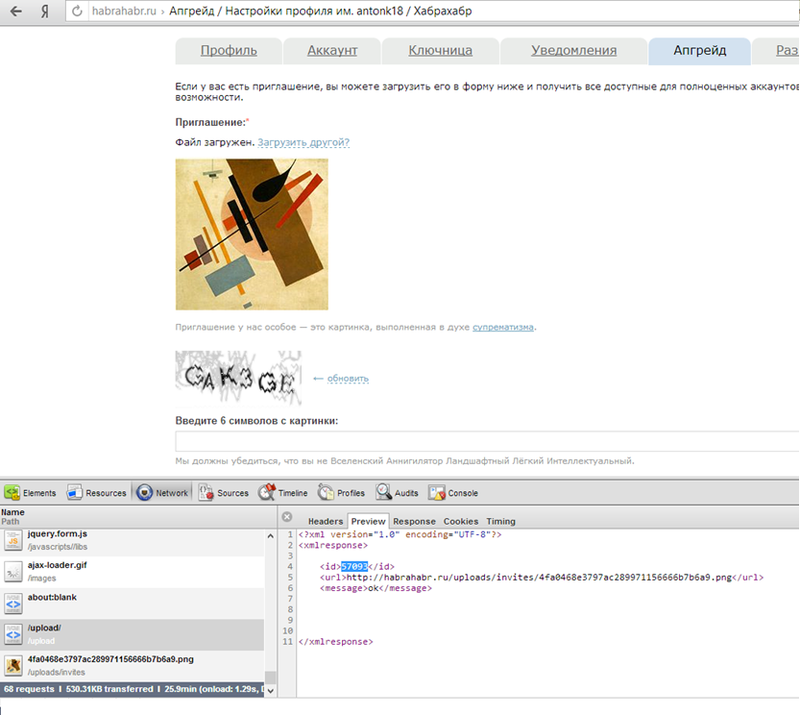Click the message ok line in preview
This screenshot has height=715, width=800.
pos(376,588)
